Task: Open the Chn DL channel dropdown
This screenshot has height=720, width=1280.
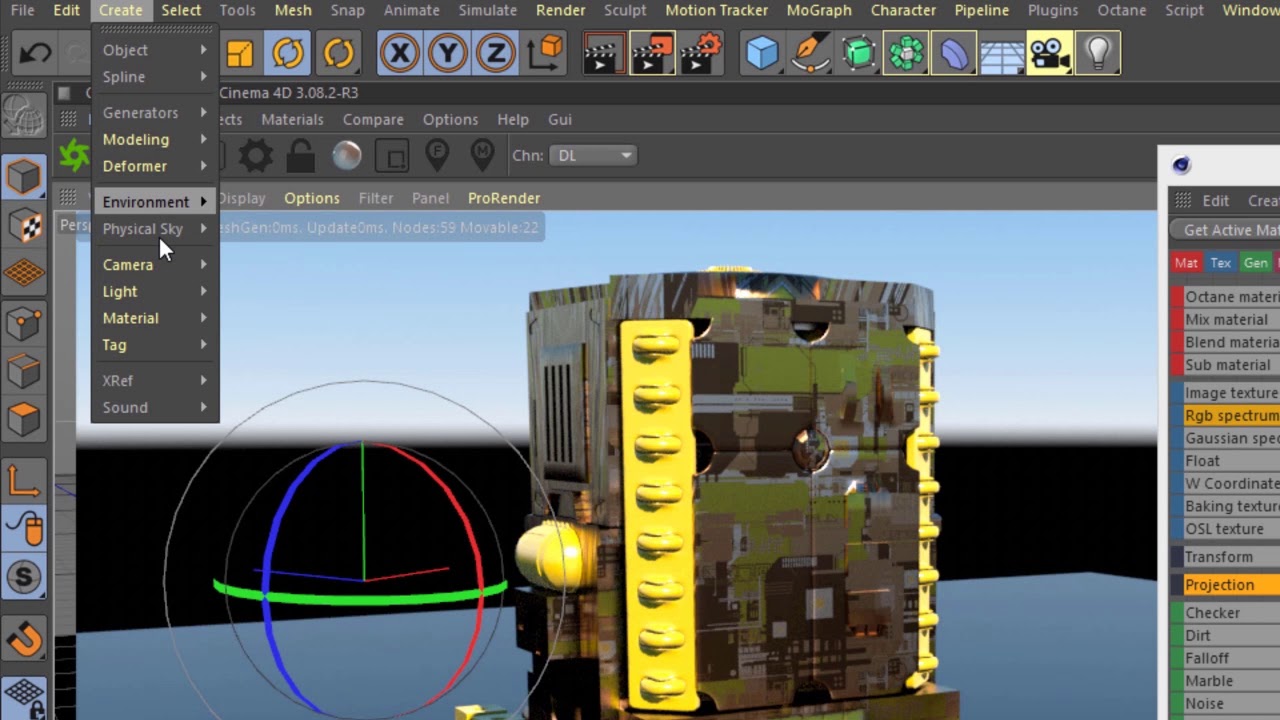Action: pos(594,156)
